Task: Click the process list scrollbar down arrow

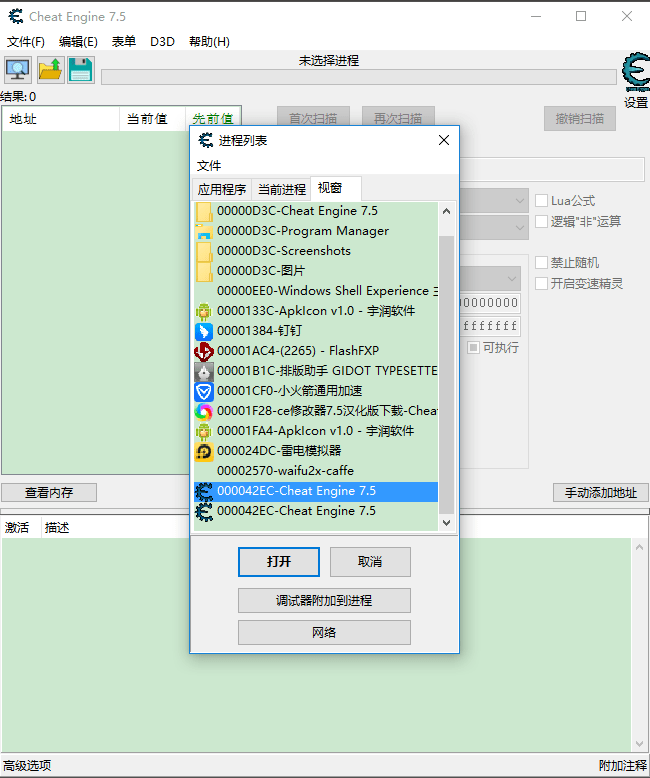Action: click(x=447, y=522)
